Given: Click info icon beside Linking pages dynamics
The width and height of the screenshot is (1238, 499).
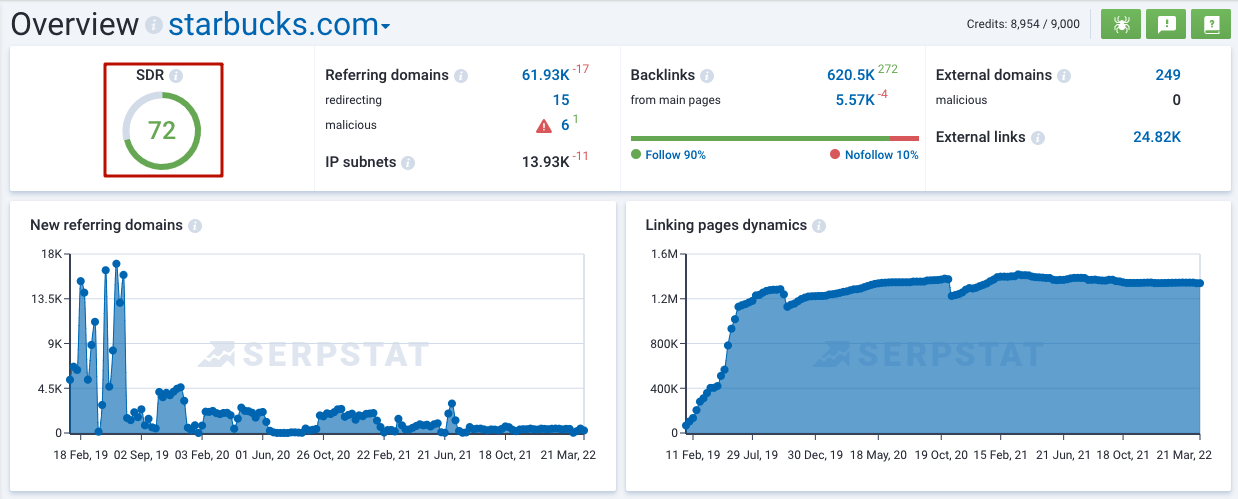Looking at the screenshot, I should coord(819,226).
